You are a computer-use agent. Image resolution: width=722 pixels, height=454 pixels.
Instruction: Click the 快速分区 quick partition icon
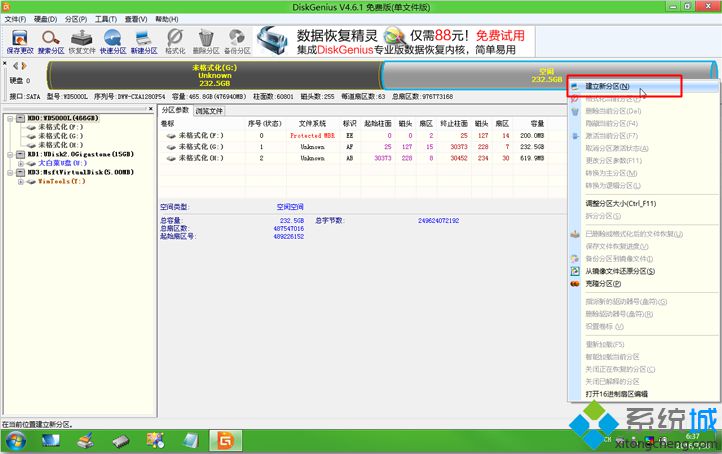point(113,42)
